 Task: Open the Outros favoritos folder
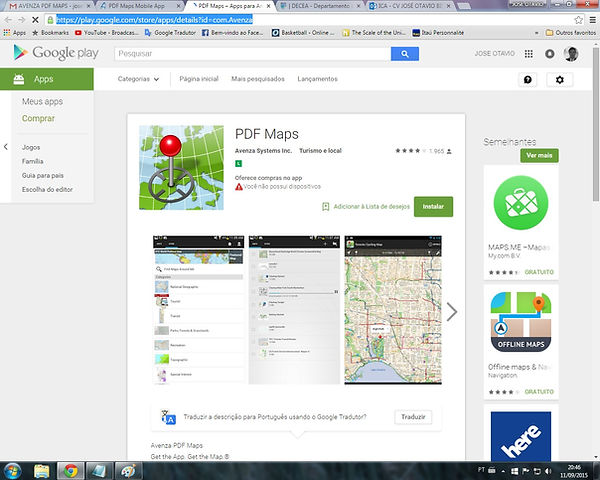(x=571, y=33)
